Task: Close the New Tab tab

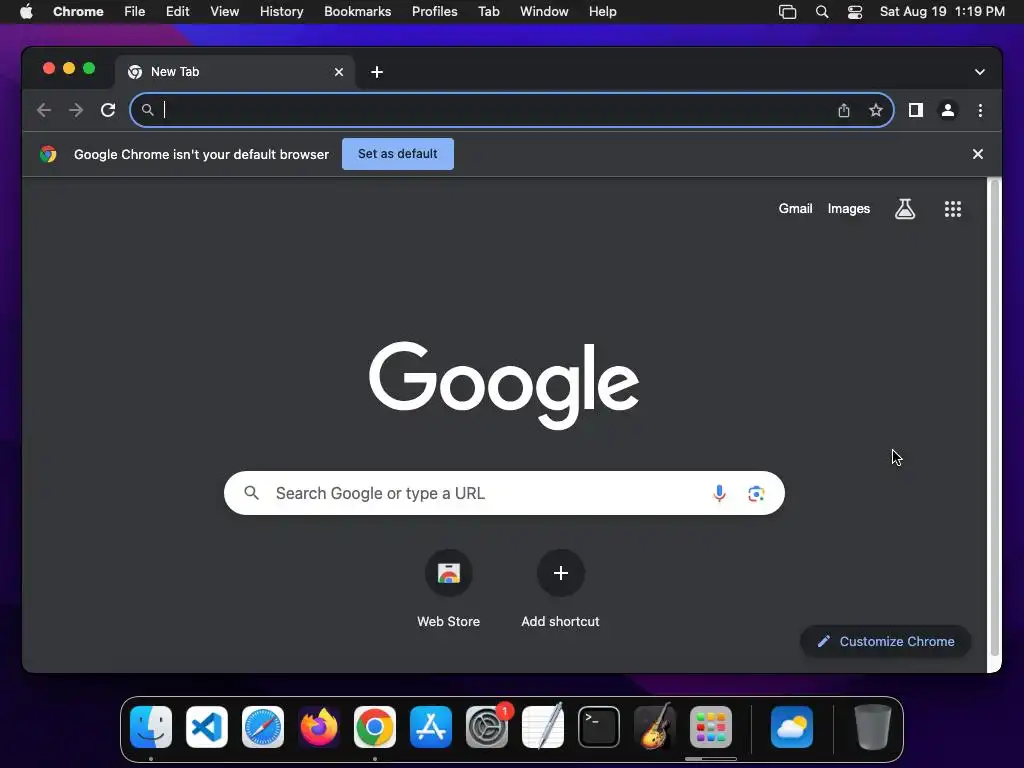Action: tap(339, 72)
